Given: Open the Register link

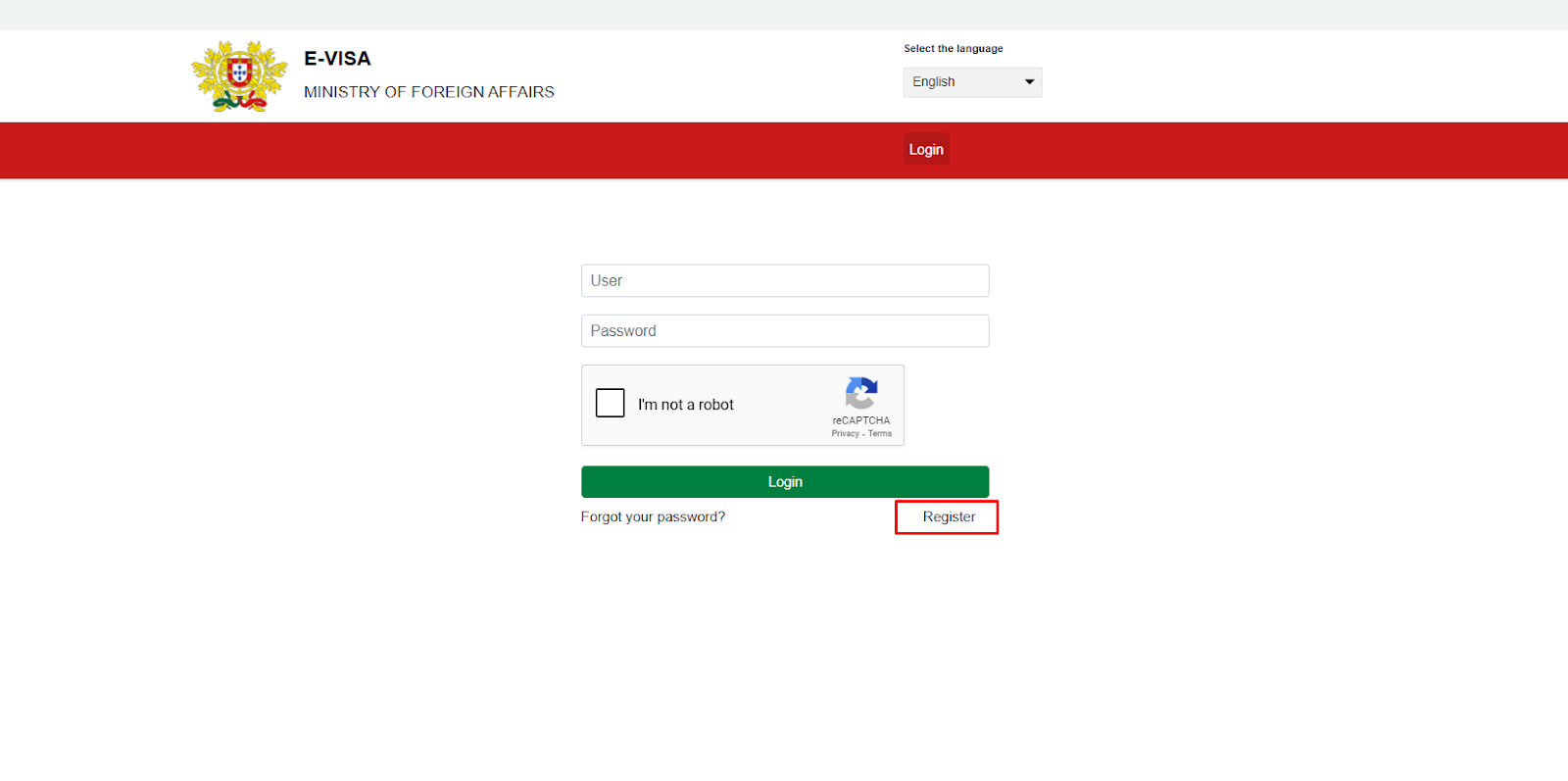Looking at the screenshot, I should coord(949,517).
